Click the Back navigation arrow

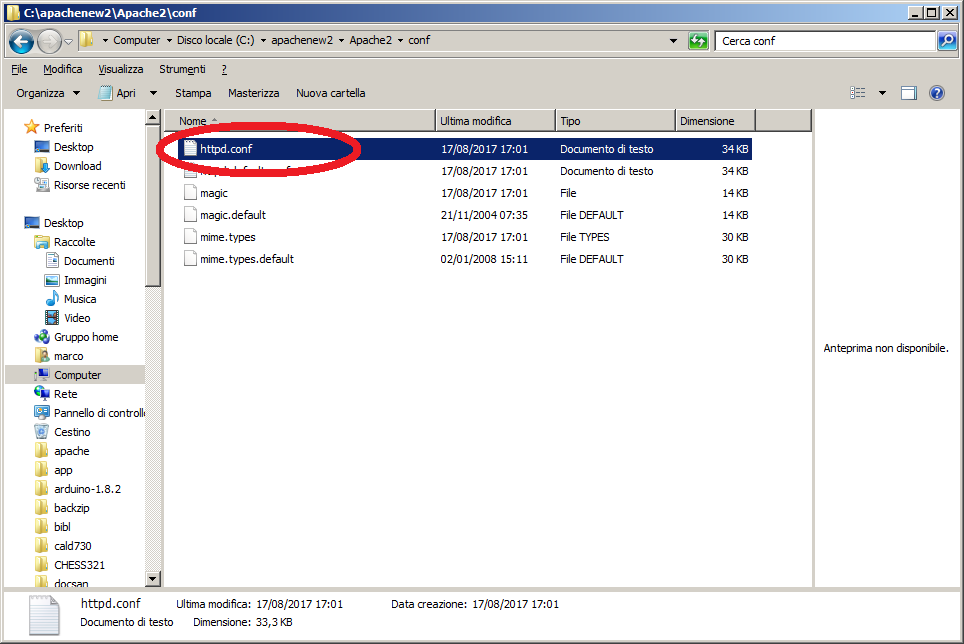pos(22,41)
